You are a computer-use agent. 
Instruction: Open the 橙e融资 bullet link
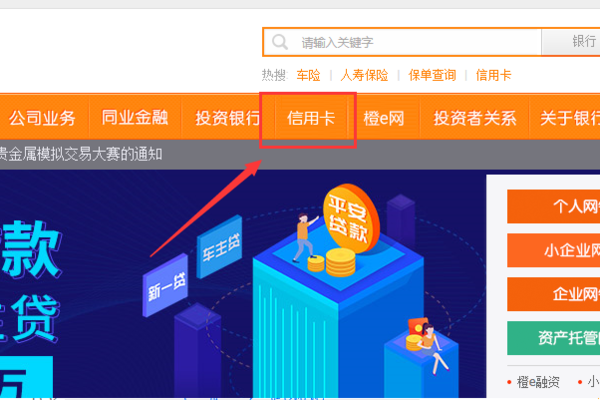pyautogui.click(x=538, y=382)
